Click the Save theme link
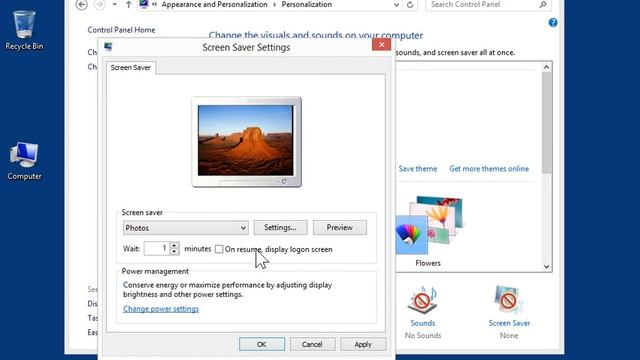This screenshot has height=360, width=640. click(418, 169)
